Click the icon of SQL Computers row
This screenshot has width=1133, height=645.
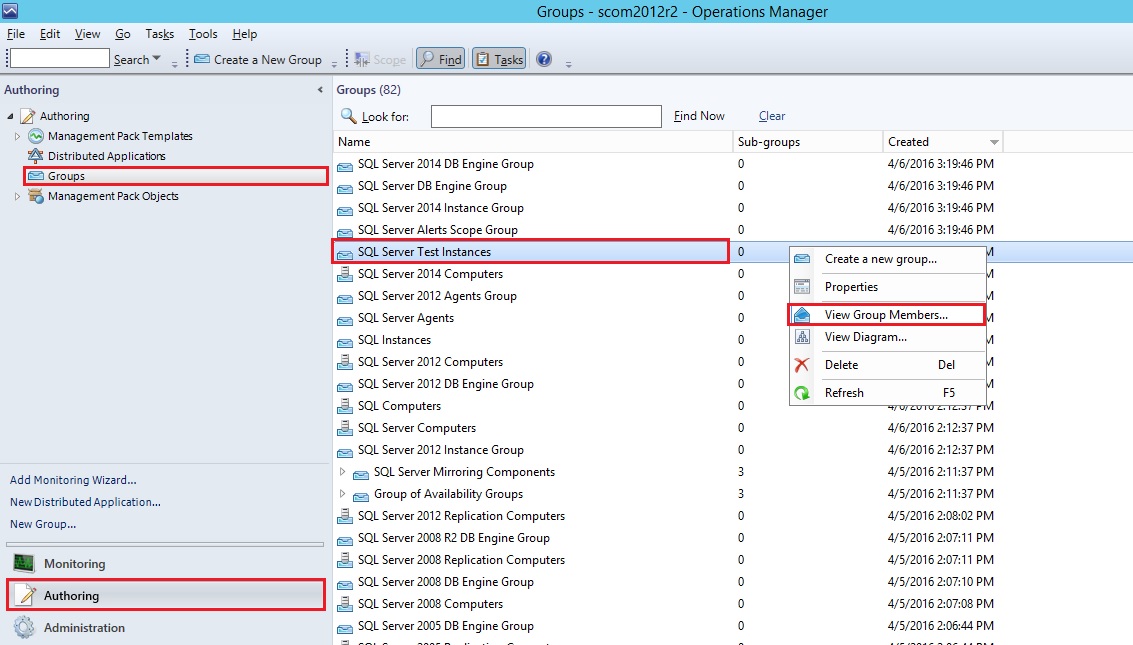345,406
